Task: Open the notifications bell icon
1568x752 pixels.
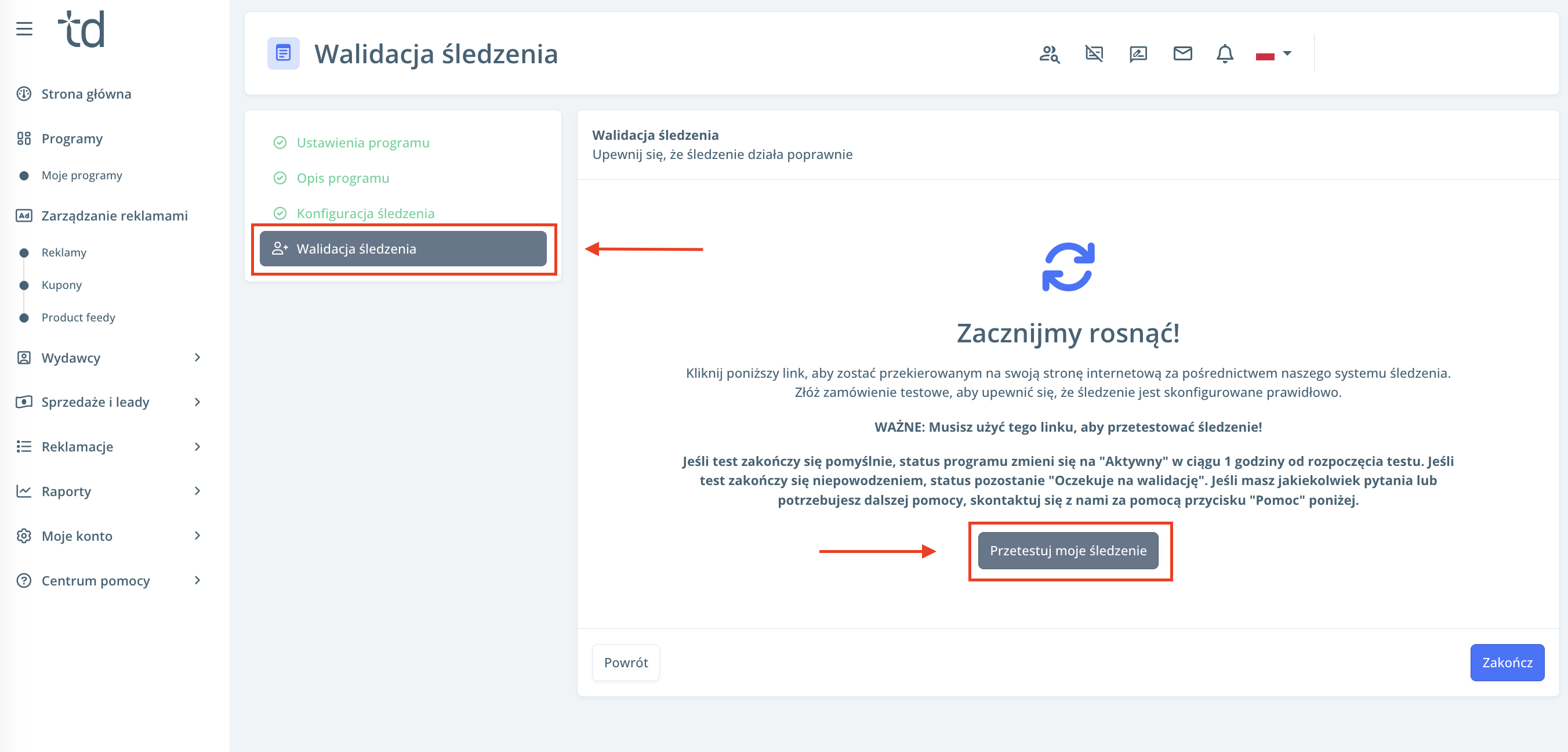Action: pos(1225,54)
